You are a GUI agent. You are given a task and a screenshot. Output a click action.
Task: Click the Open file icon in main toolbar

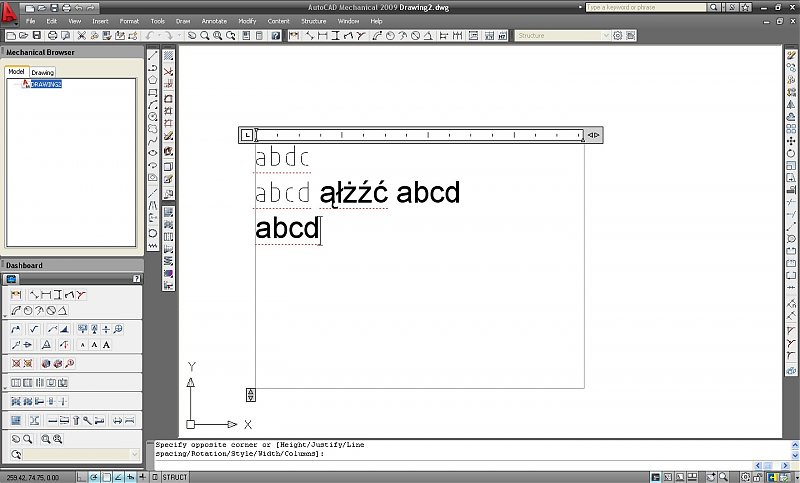23,36
